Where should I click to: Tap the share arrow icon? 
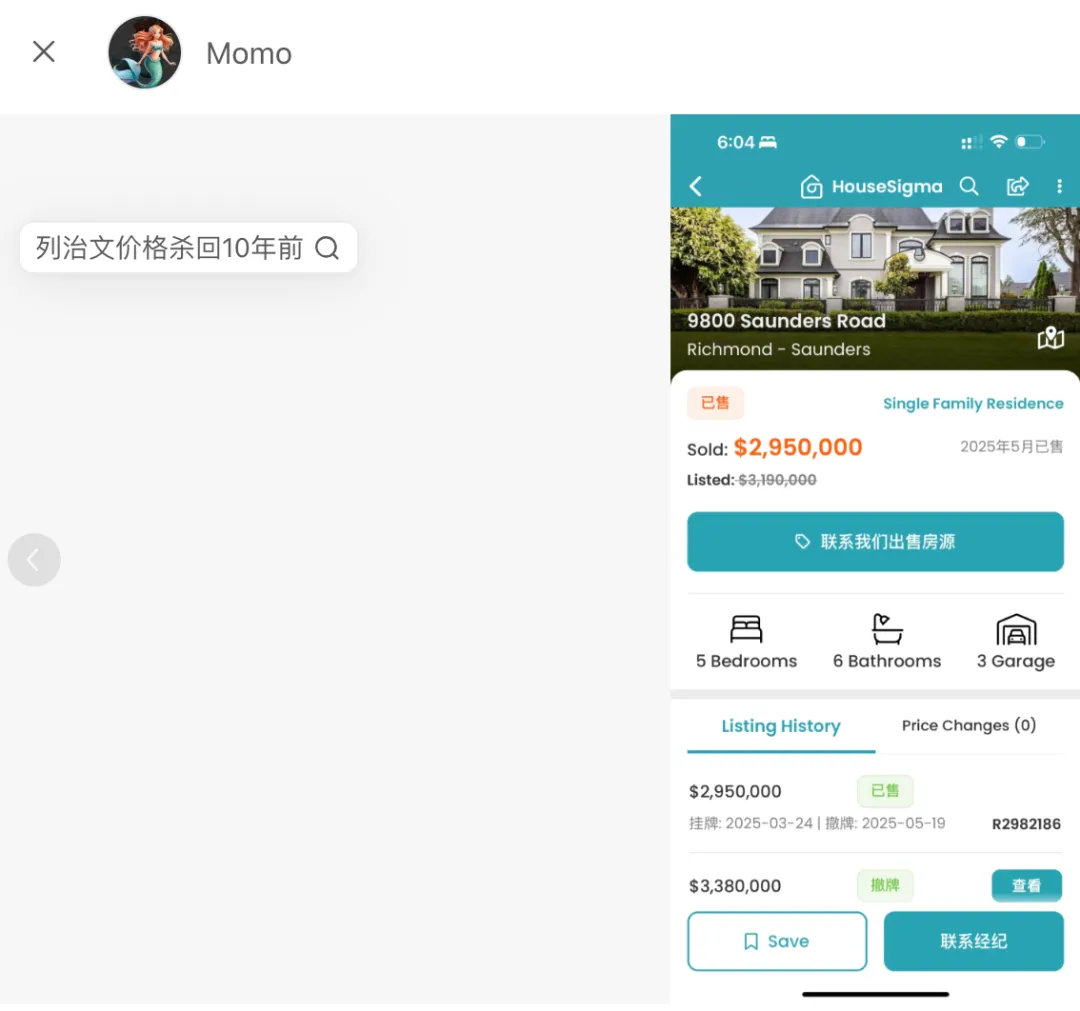click(x=1017, y=186)
